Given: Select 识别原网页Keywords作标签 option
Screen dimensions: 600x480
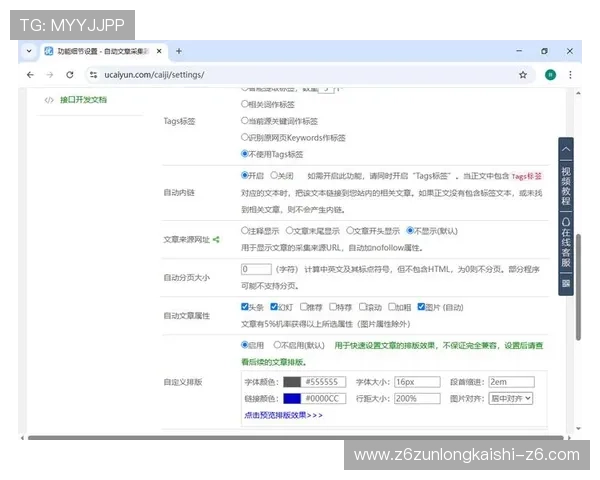Looking at the screenshot, I should [x=245, y=137].
